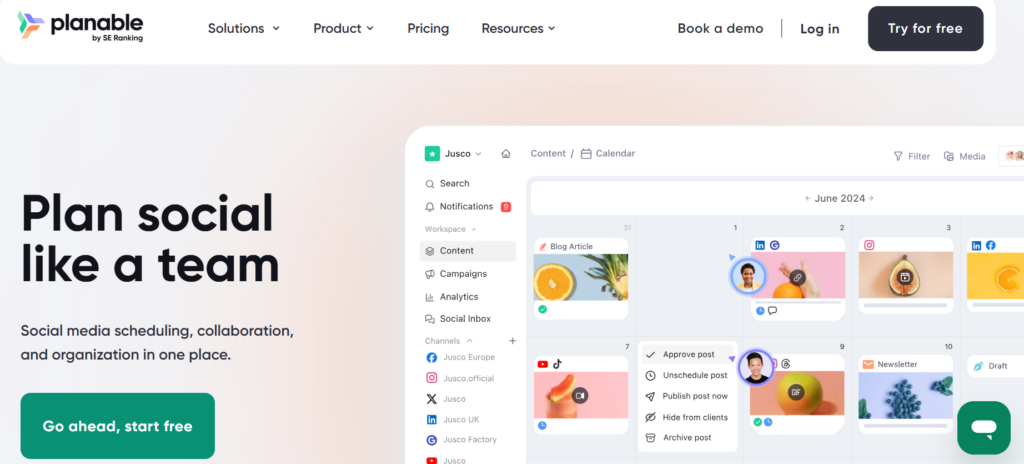The width and height of the screenshot is (1024, 464).
Task: Expand the Product menu
Action: (344, 28)
